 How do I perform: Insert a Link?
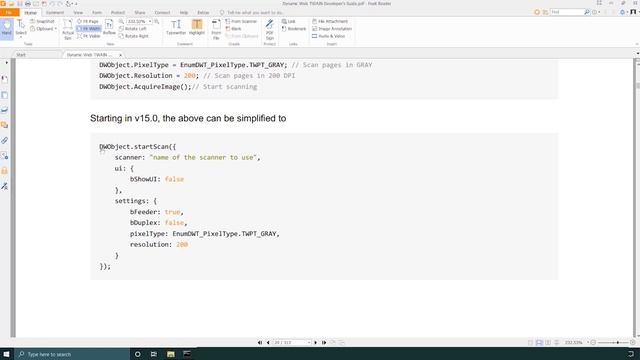pyautogui.click(x=289, y=21)
